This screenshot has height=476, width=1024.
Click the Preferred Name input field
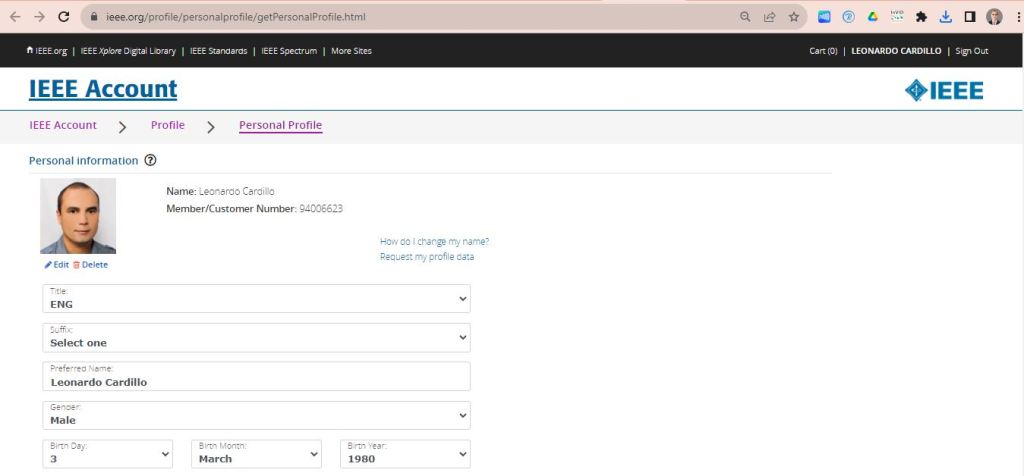coord(256,377)
